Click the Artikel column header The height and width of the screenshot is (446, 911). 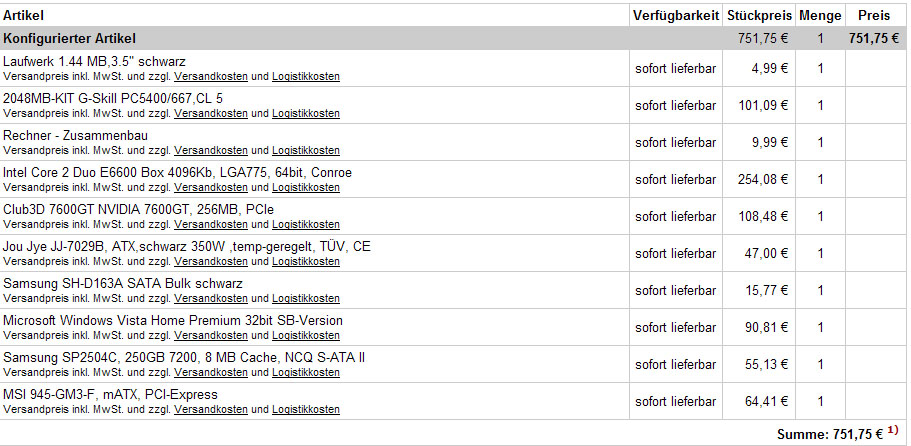point(23,16)
